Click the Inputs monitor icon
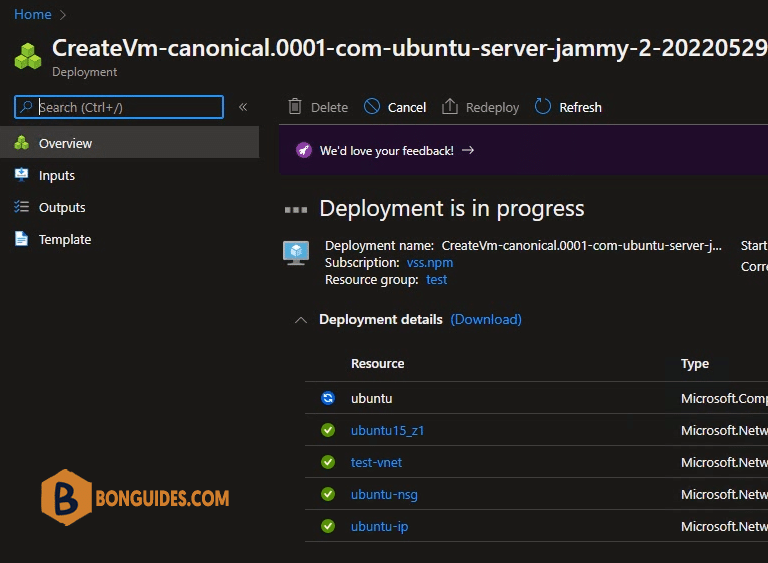 (22, 174)
